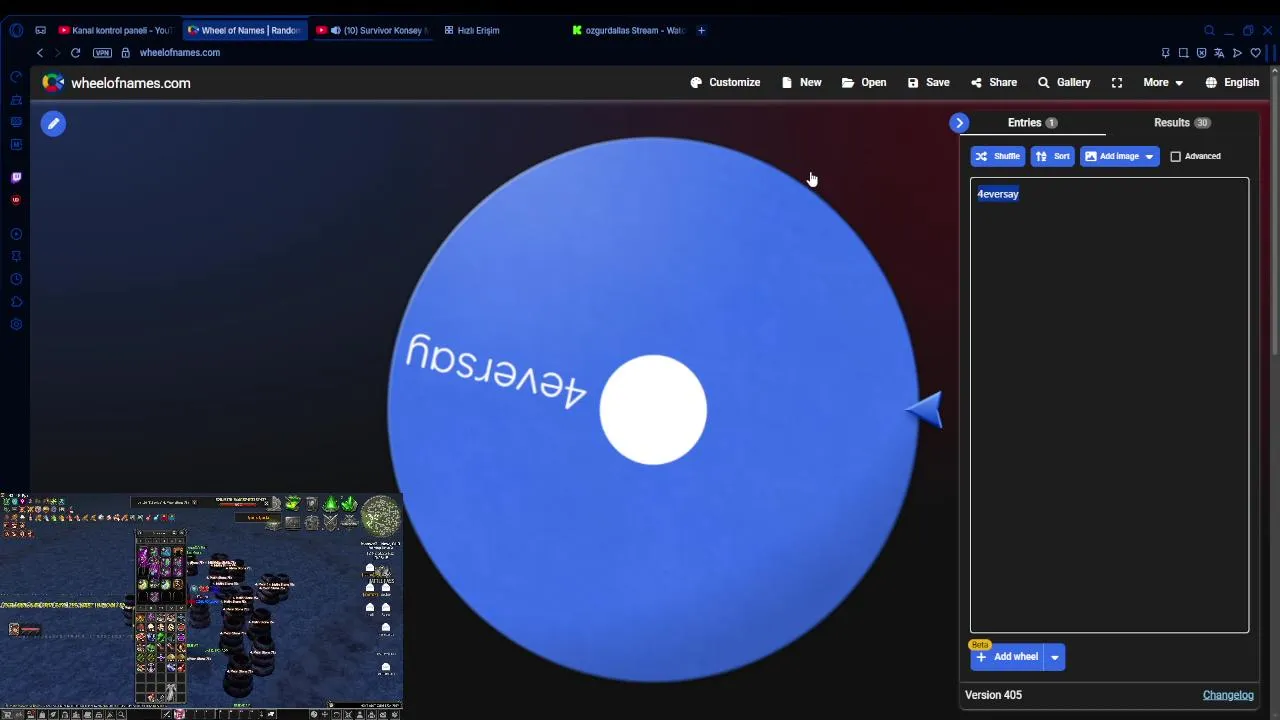
Task: Switch to Survivor Konsey YouTube tab
Action: point(375,30)
